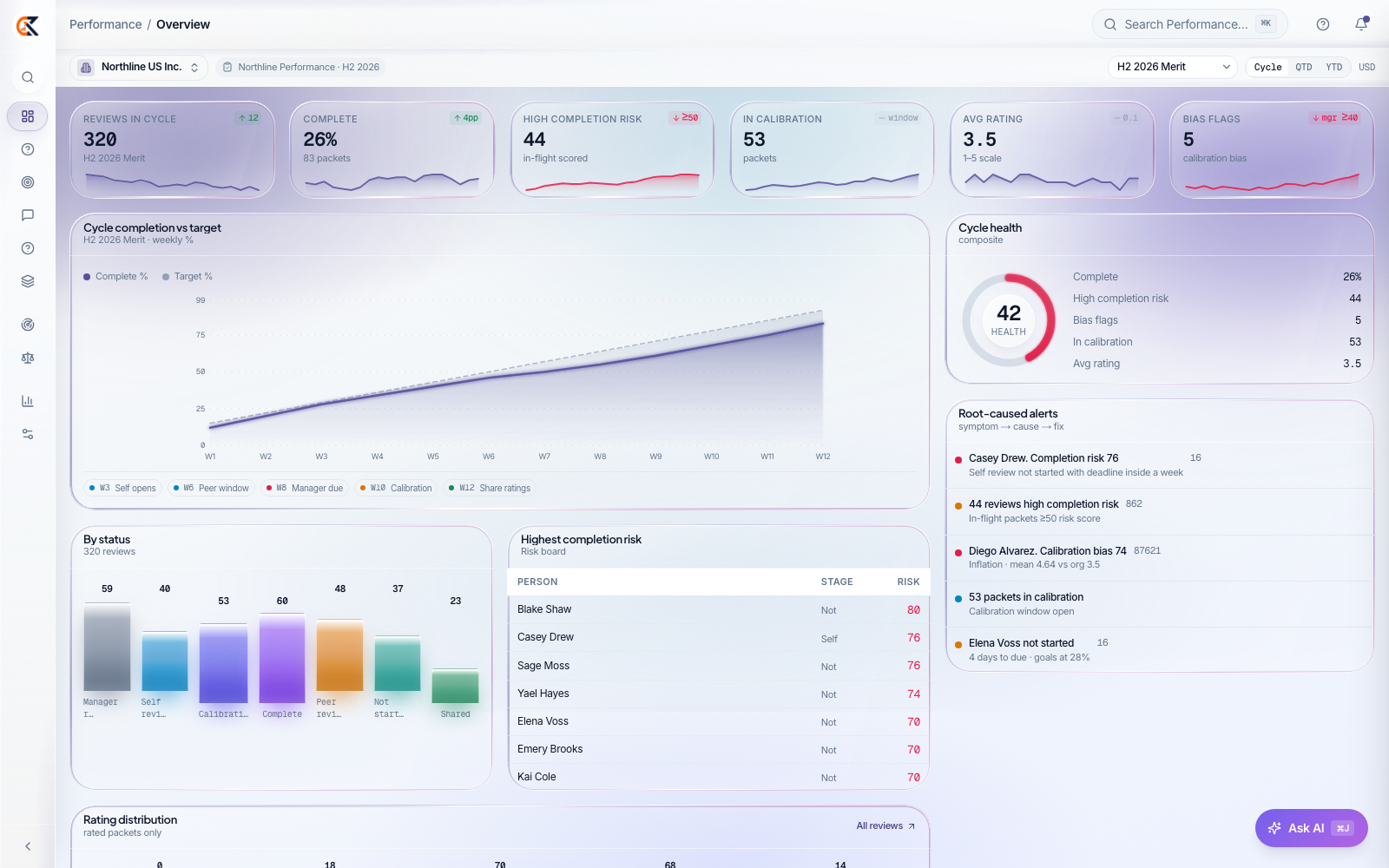Open the All reviews link
This screenshot has width=1389, height=868.
(885, 826)
